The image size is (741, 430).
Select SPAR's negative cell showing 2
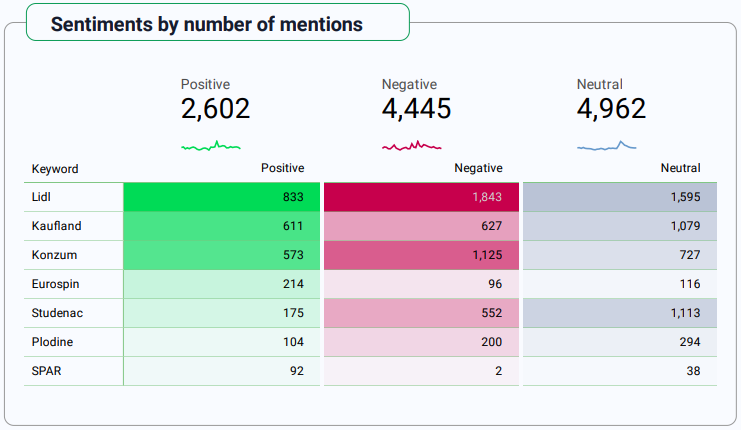pyautogui.click(x=421, y=371)
